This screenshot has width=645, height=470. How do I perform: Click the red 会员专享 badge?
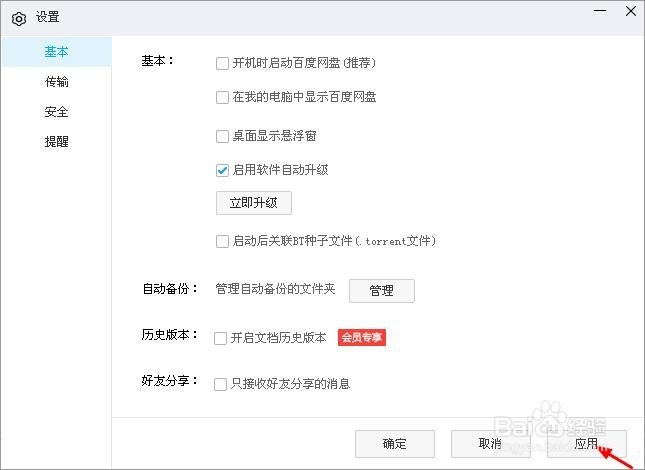pos(361,338)
